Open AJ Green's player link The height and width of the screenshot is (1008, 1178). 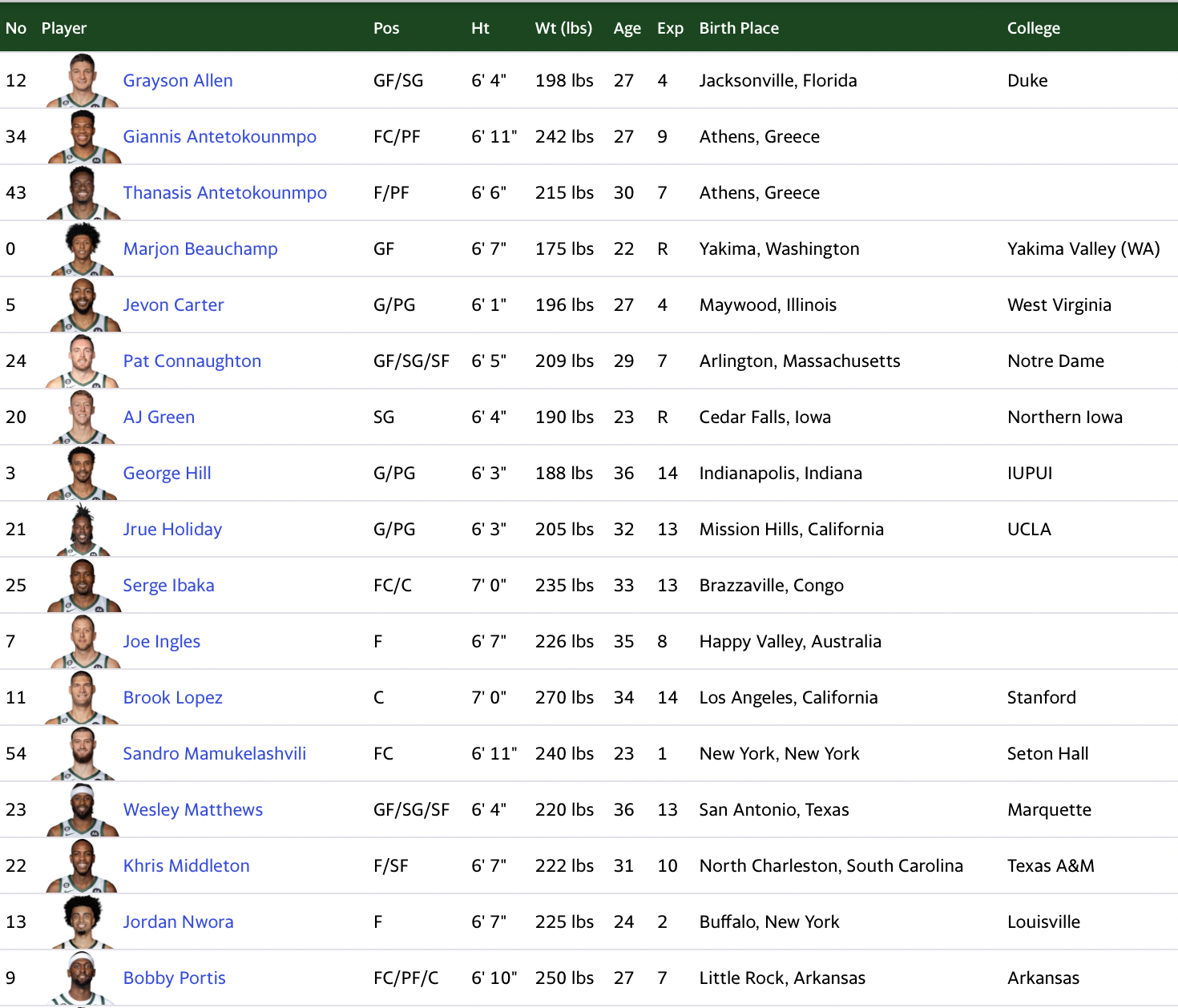[x=159, y=417]
